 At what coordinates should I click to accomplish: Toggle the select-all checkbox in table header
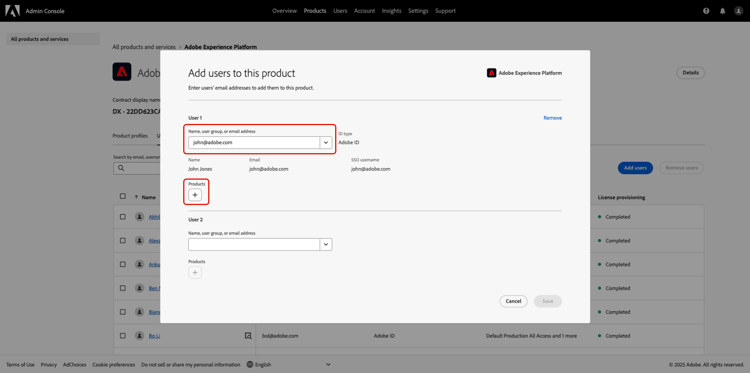pos(123,196)
